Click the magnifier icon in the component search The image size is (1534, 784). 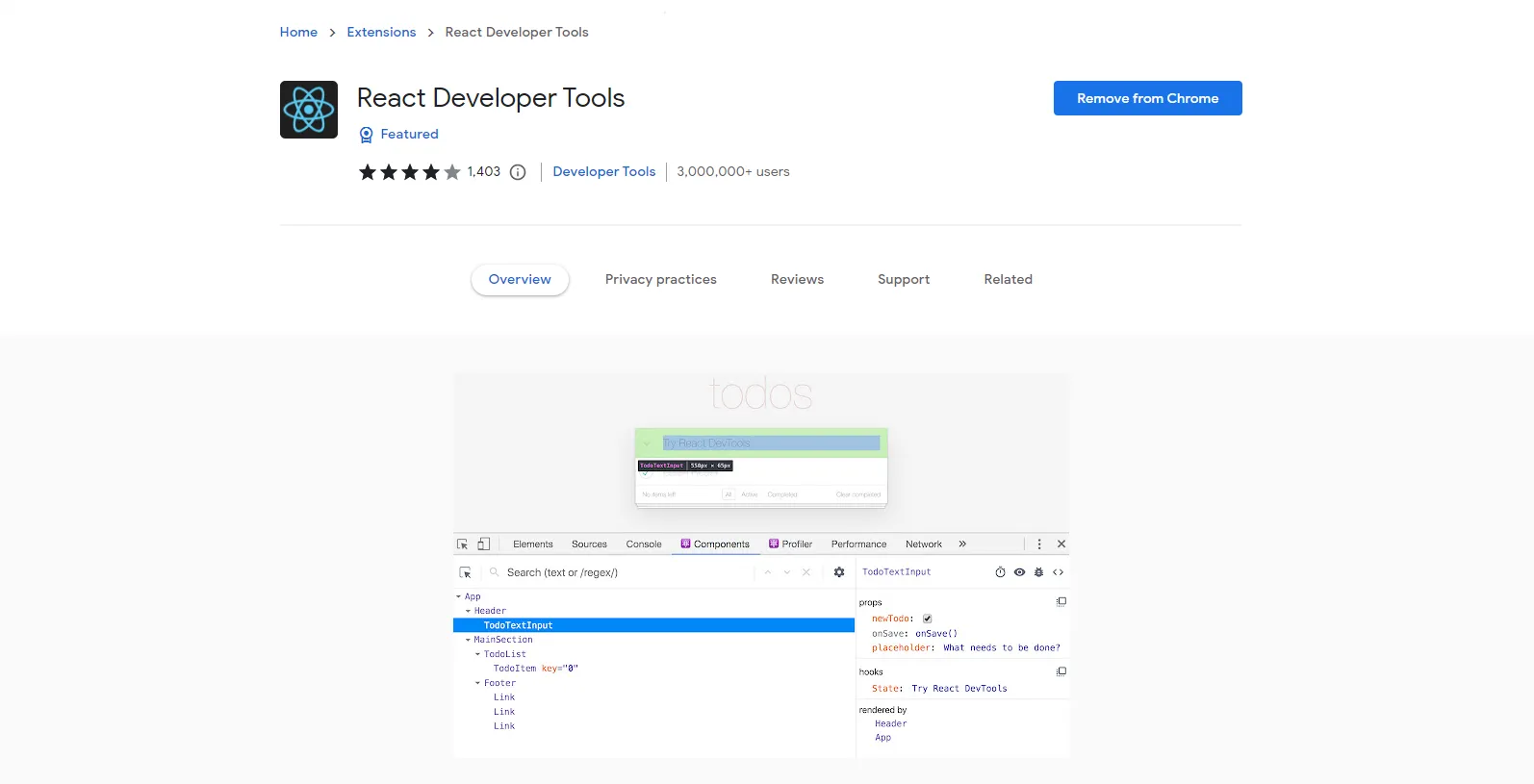tap(494, 572)
